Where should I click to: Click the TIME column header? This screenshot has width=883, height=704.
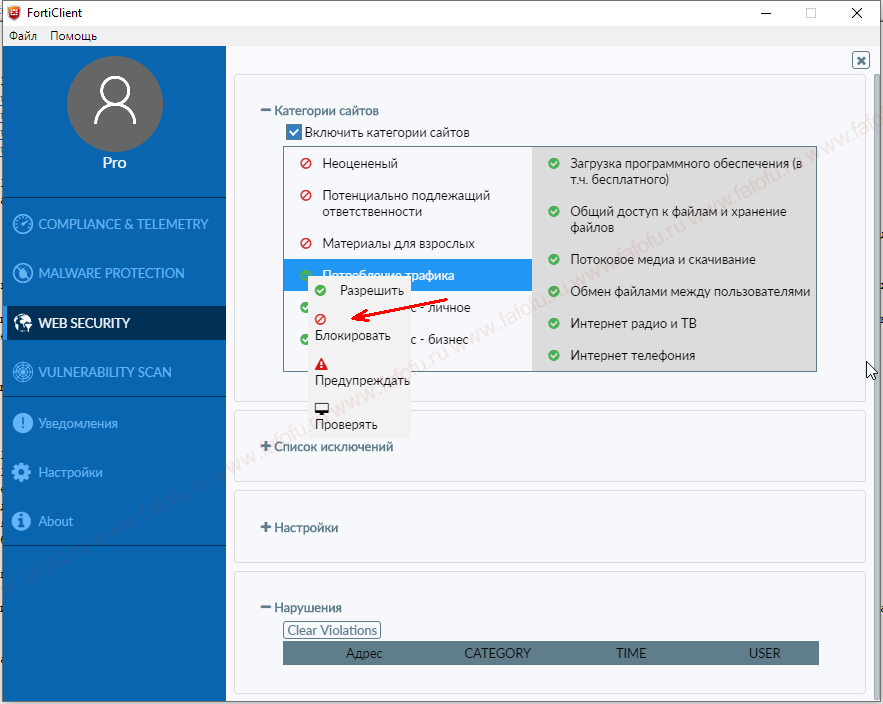(631, 653)
